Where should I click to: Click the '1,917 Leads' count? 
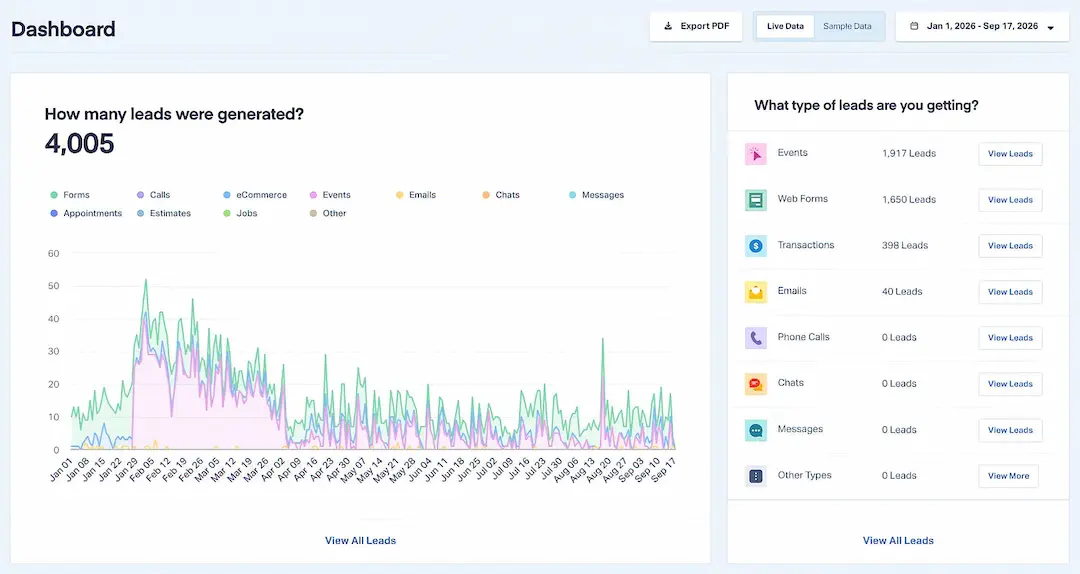point(908,154)
